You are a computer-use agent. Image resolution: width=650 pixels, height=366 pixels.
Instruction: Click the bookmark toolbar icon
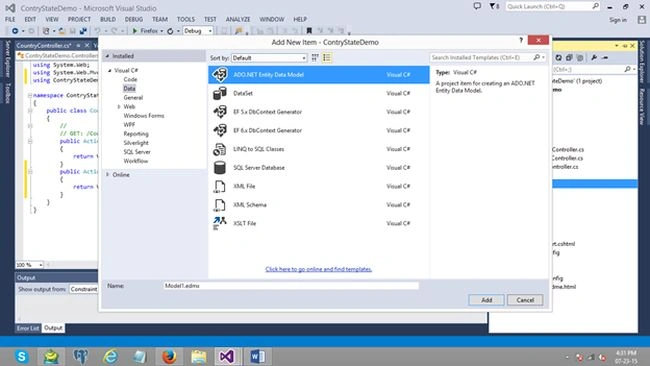pos(309,31)
